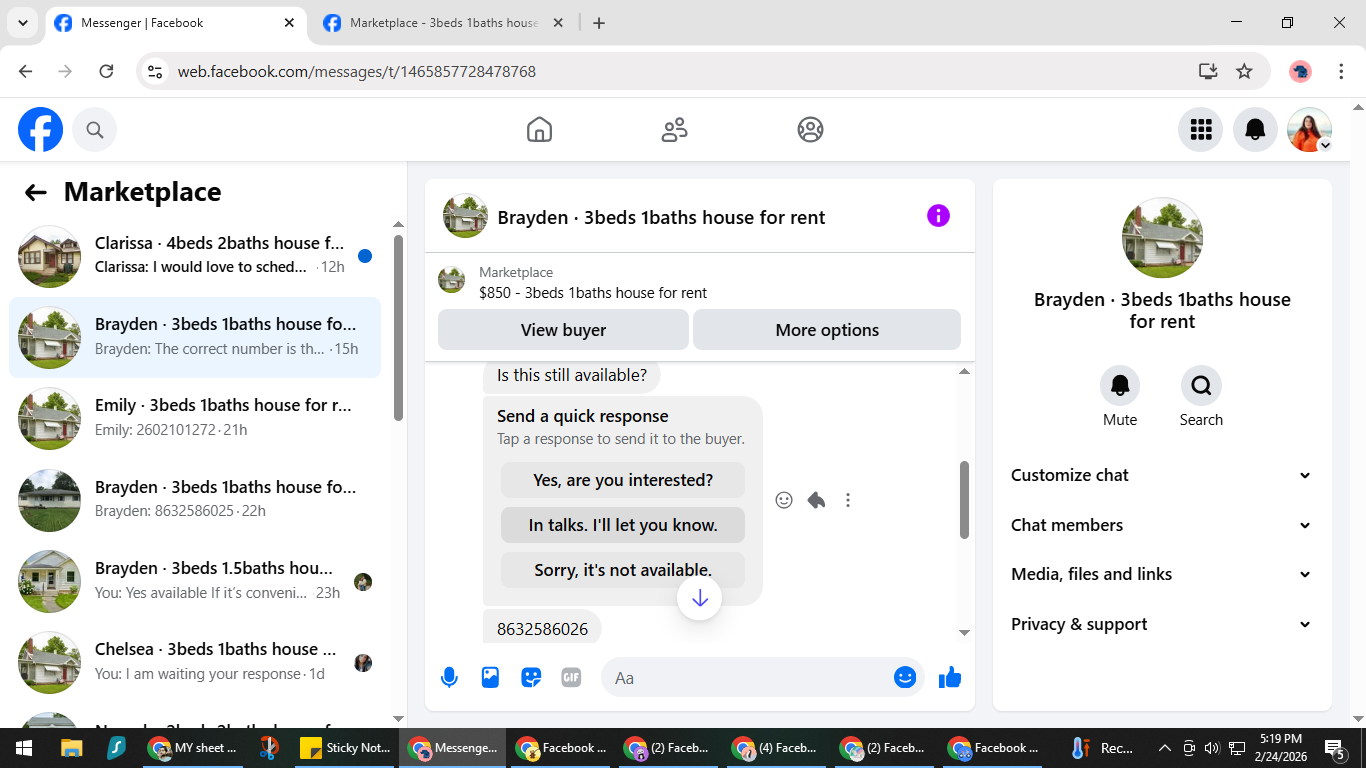Open a new browser tab

pyautogui.click(x=599, y=23)
